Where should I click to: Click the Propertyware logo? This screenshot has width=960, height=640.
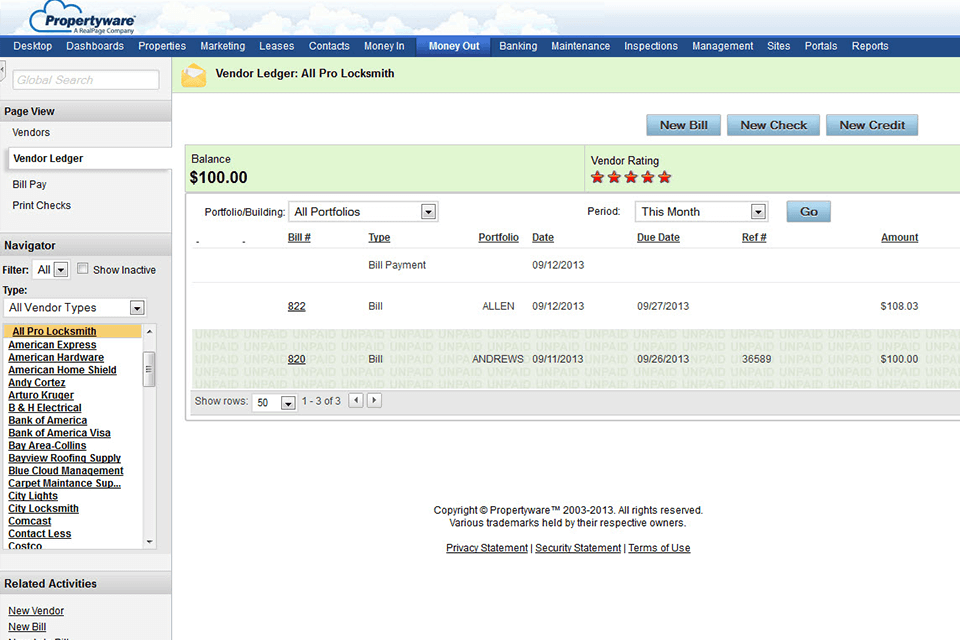pos(82,18)
